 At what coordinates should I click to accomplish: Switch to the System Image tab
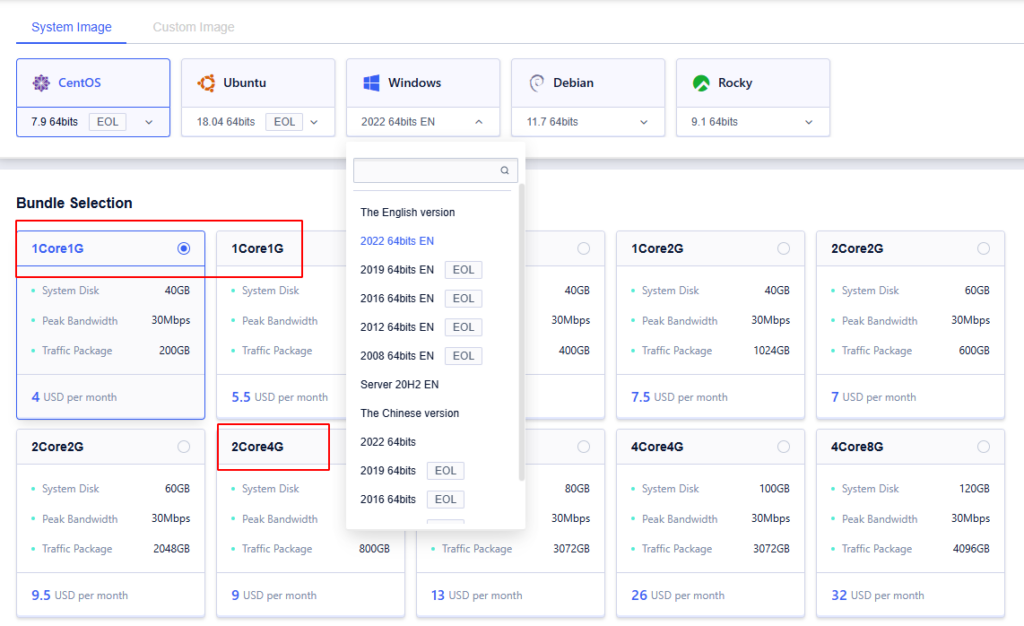click(x=71, y=27)
